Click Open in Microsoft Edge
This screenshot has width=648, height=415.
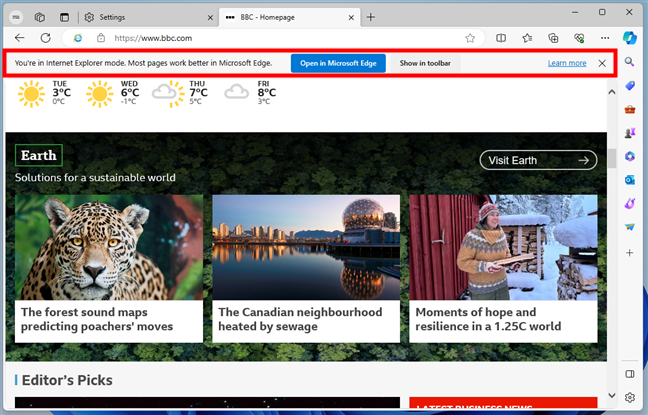[338, 63]
